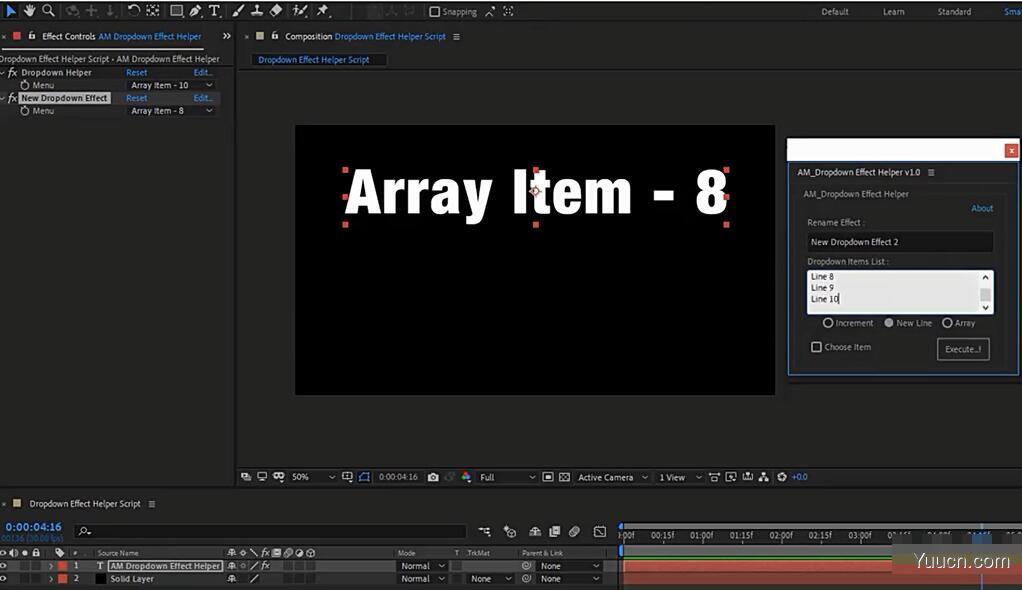The height and width of the screenshot is (590, 1022).
Task: Check the Choose Item checkbox
Action: 816,347
